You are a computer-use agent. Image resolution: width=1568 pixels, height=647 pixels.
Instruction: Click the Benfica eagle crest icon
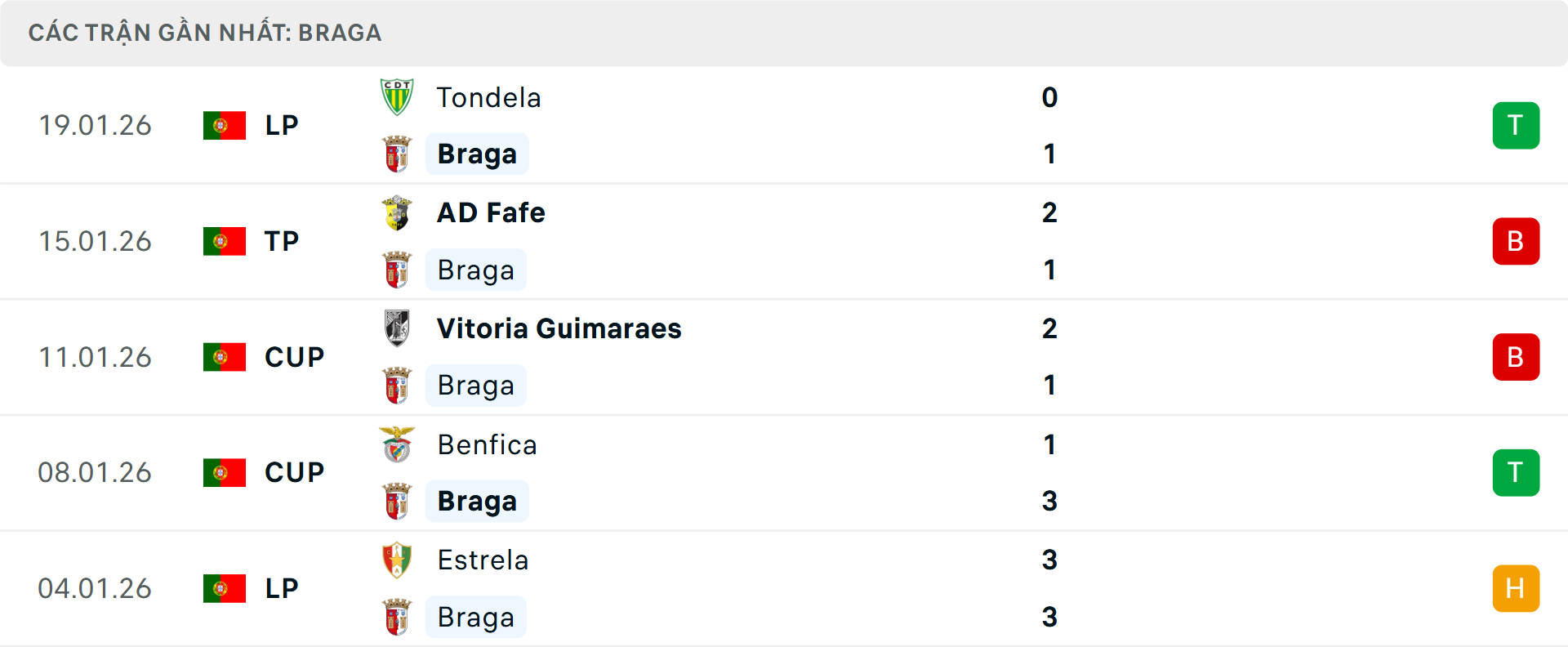pyautogui.click(x=397, y=444)
